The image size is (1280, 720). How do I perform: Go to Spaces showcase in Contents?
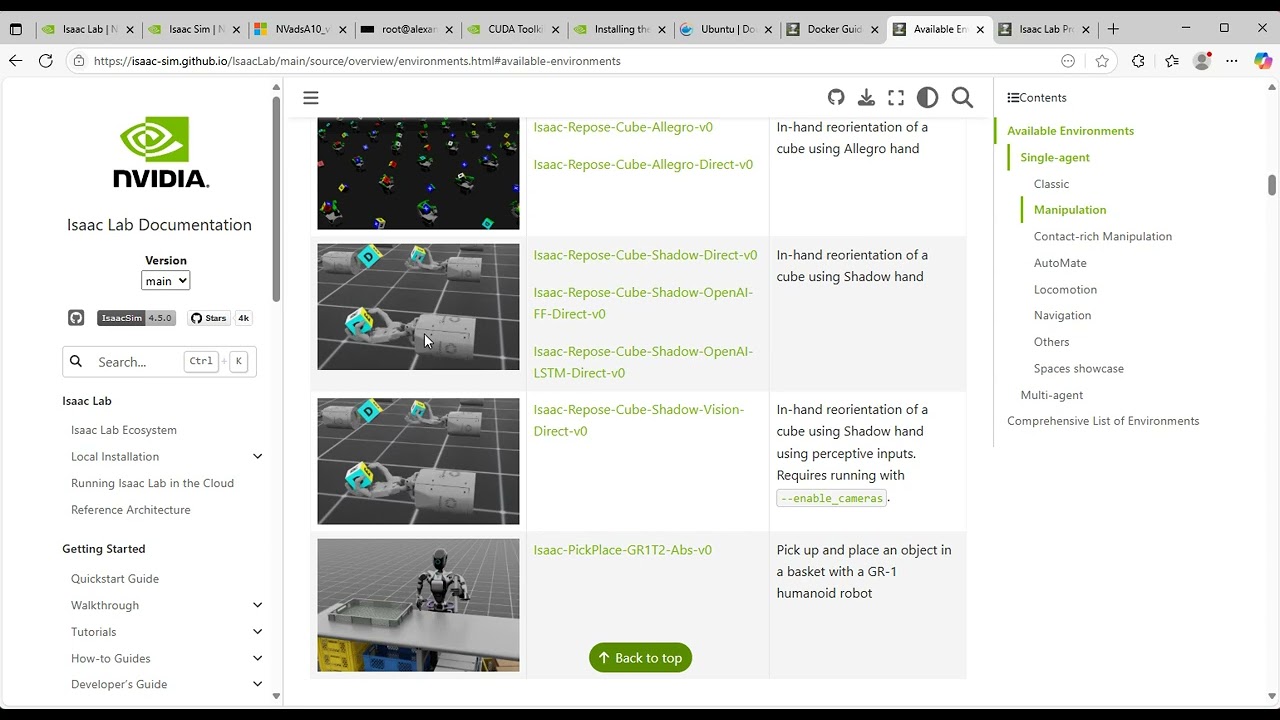click(x=1079, y=368)
